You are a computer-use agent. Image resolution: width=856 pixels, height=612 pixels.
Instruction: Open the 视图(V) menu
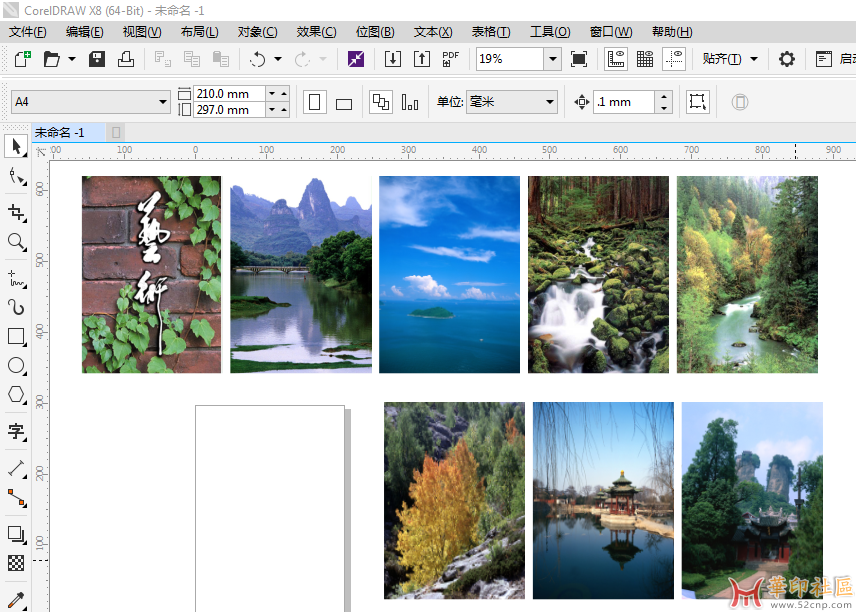(x=142, y=32)
